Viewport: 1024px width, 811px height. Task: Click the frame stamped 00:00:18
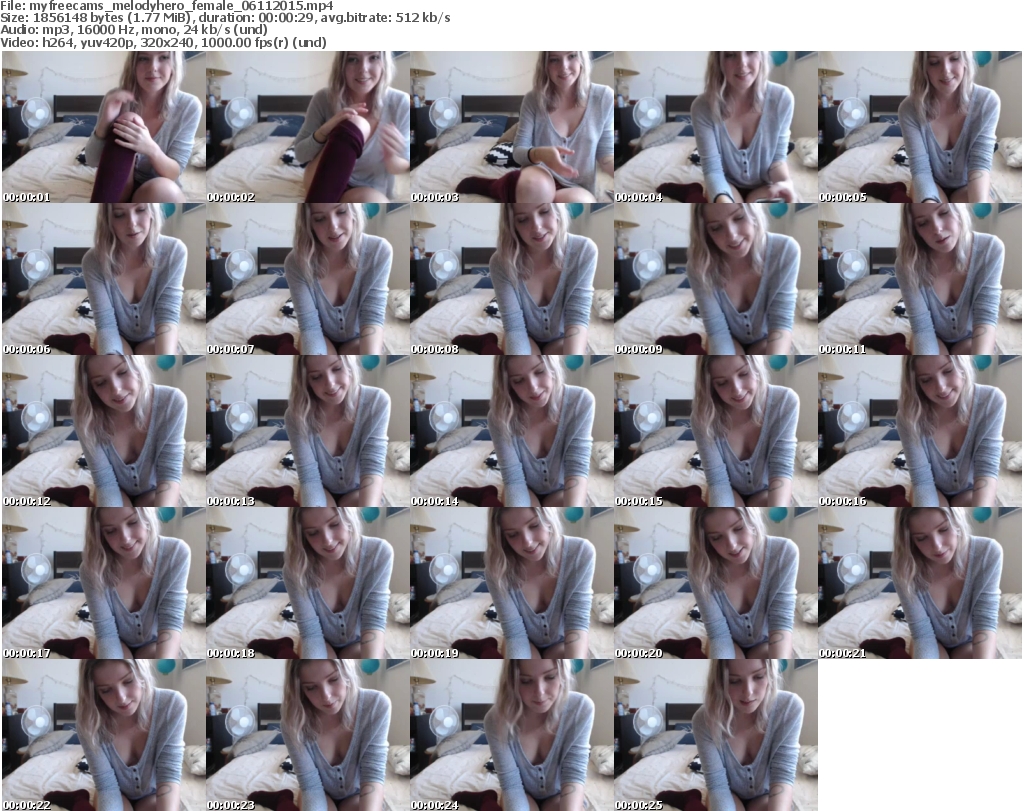coord(308,583)
